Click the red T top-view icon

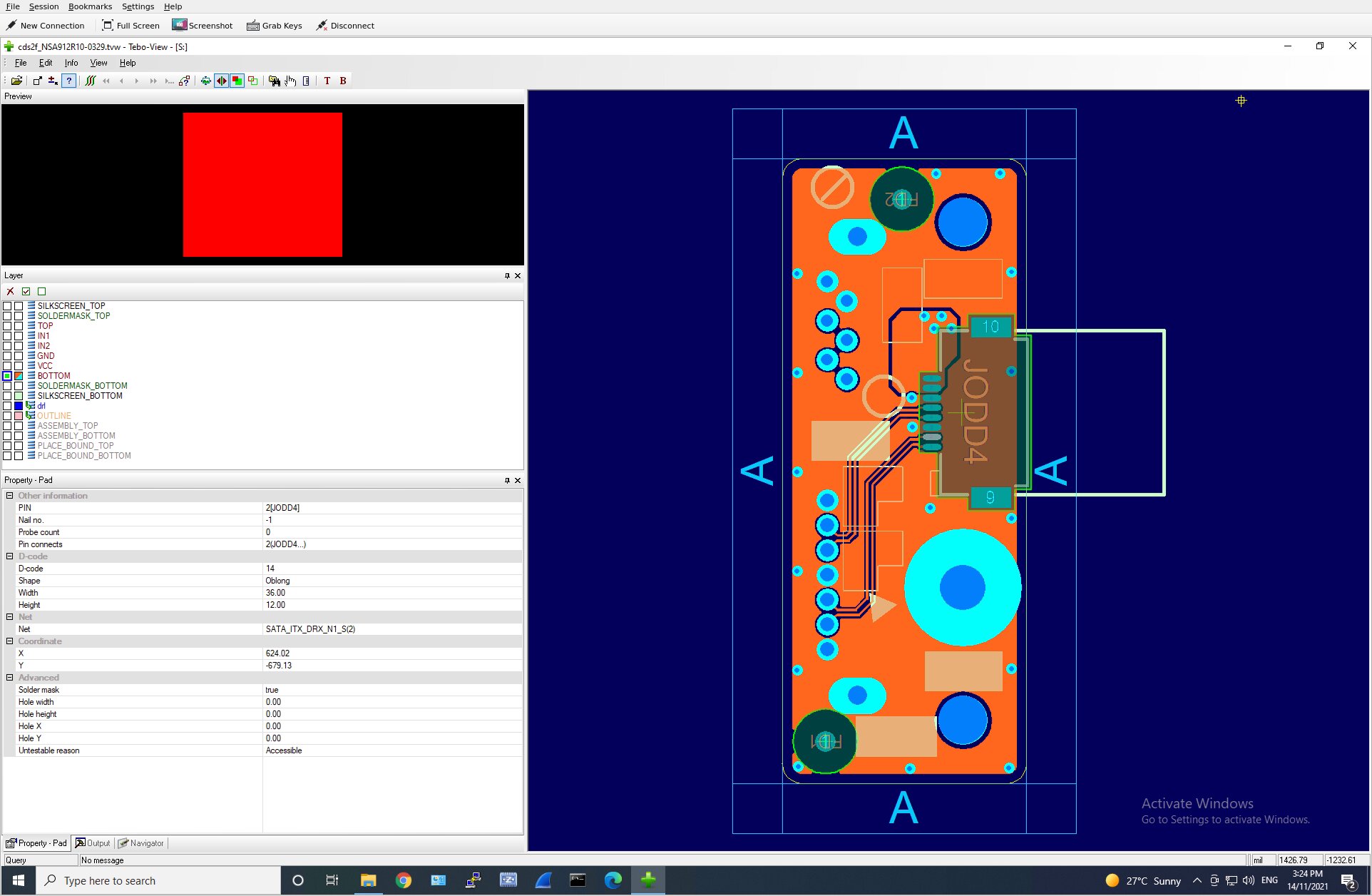[327, 81]
